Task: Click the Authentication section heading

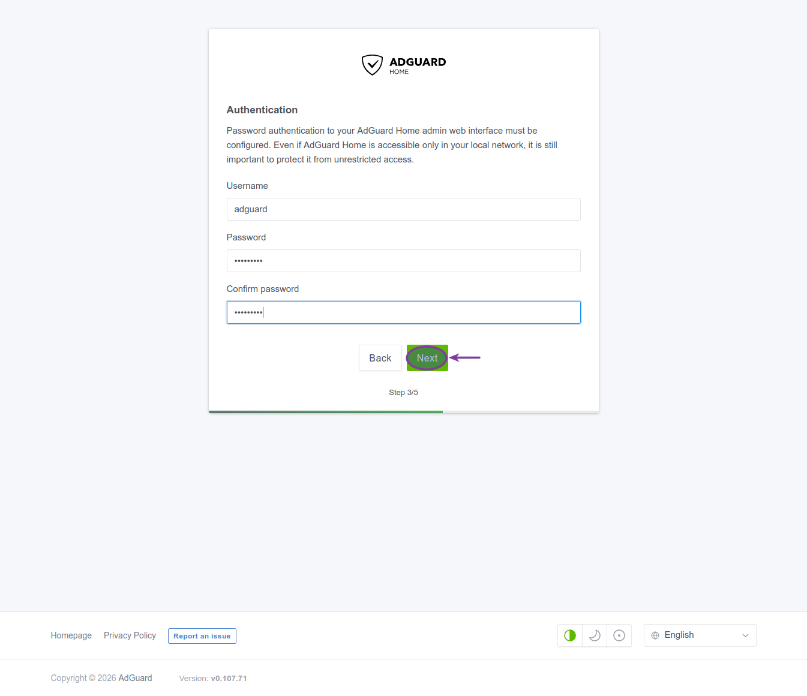Action: coord(262,109)
